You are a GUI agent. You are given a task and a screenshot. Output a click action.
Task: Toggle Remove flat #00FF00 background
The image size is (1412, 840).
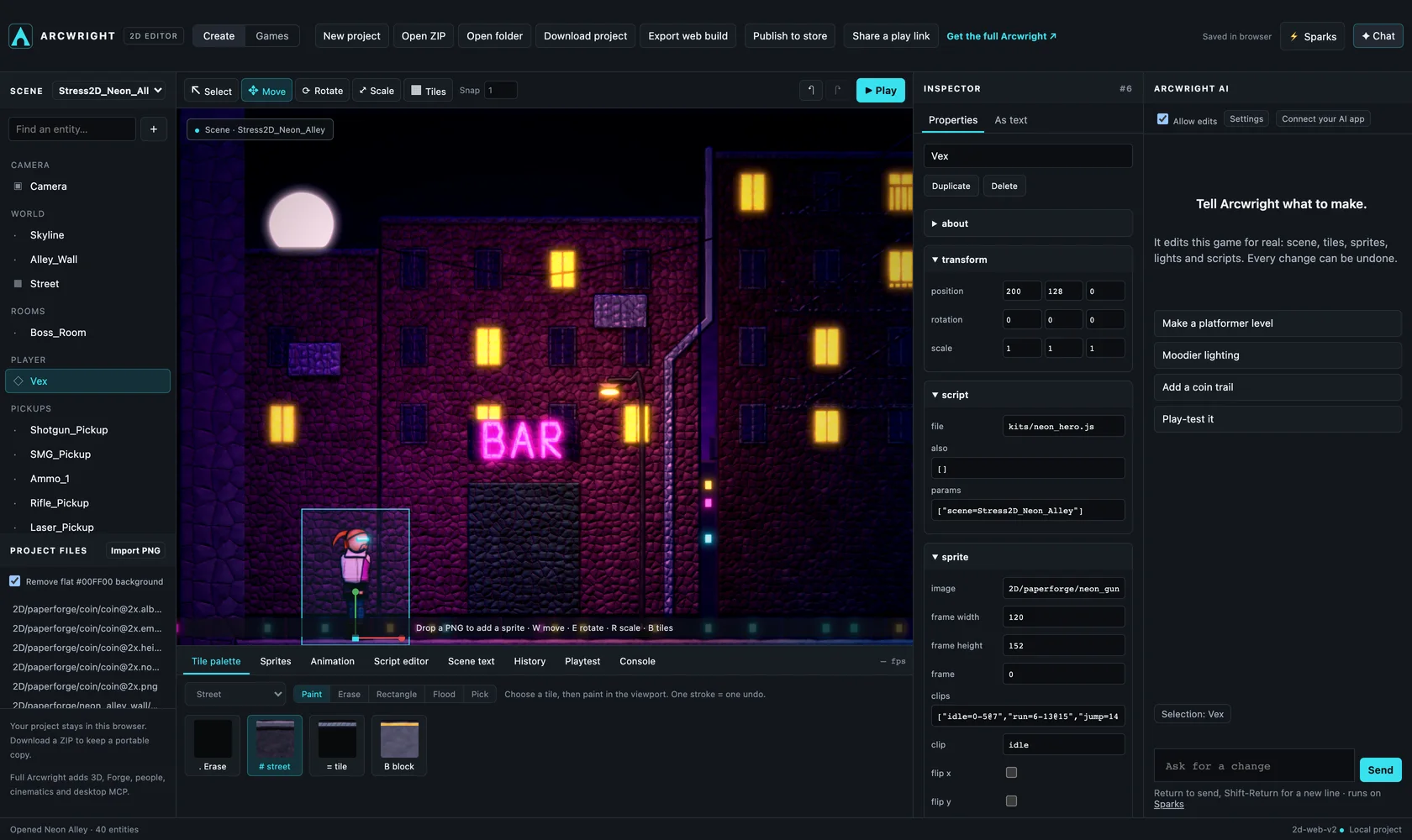point(15,581)
